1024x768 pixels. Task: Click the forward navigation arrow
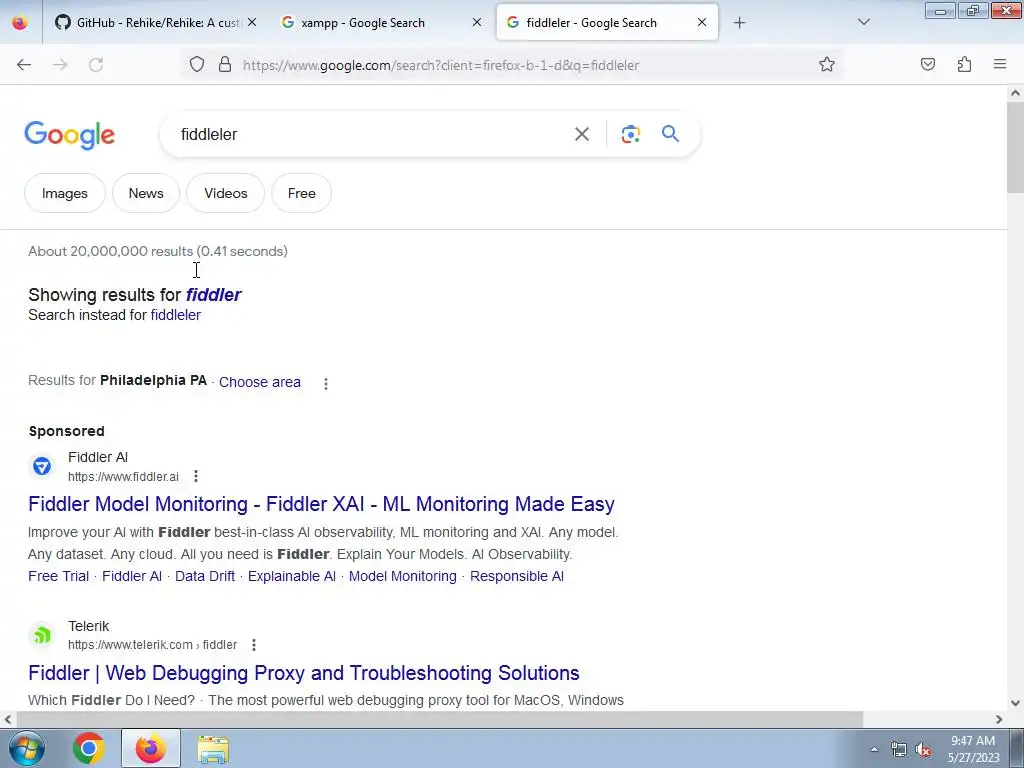(x=60, y=65)
